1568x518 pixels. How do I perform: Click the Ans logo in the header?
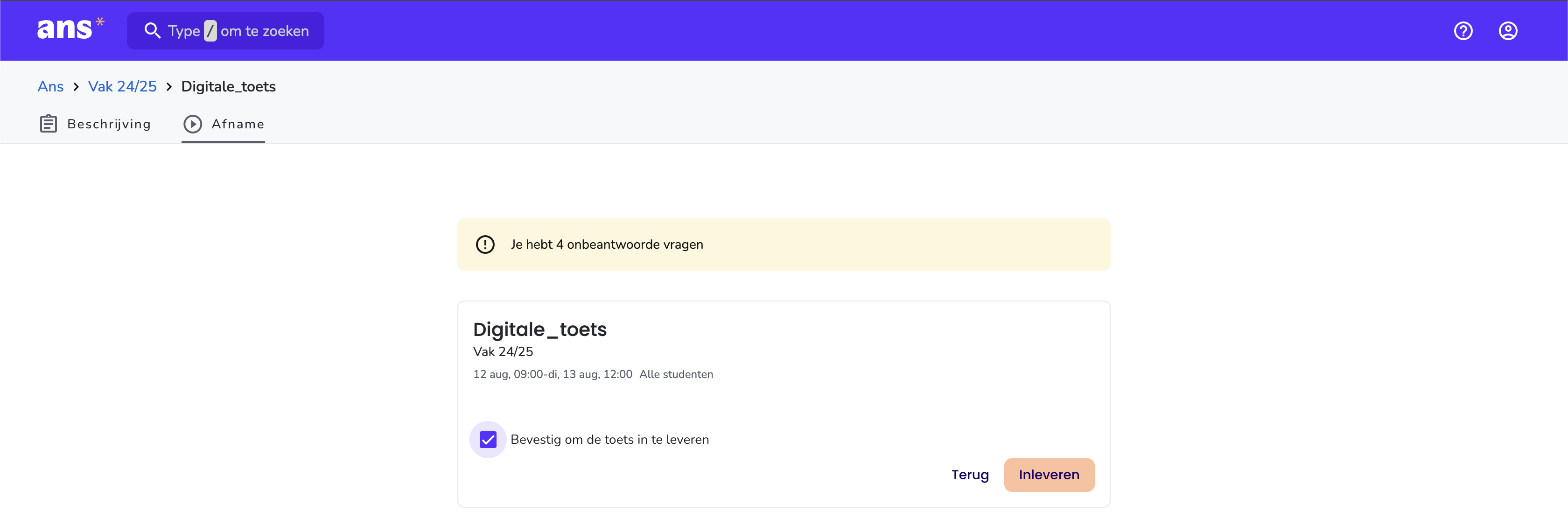click(x=70, y=29)
